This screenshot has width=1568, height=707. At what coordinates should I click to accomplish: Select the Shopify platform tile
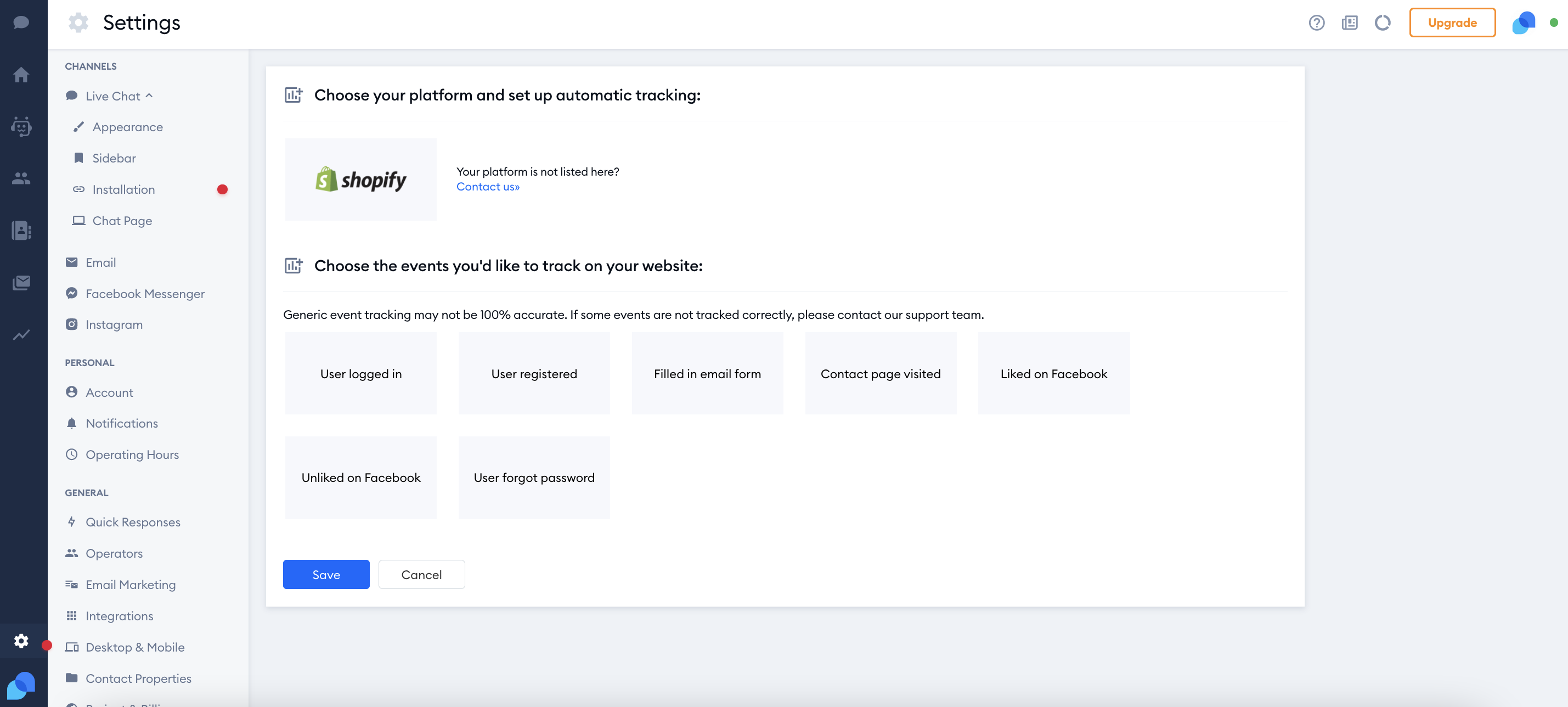360,179
